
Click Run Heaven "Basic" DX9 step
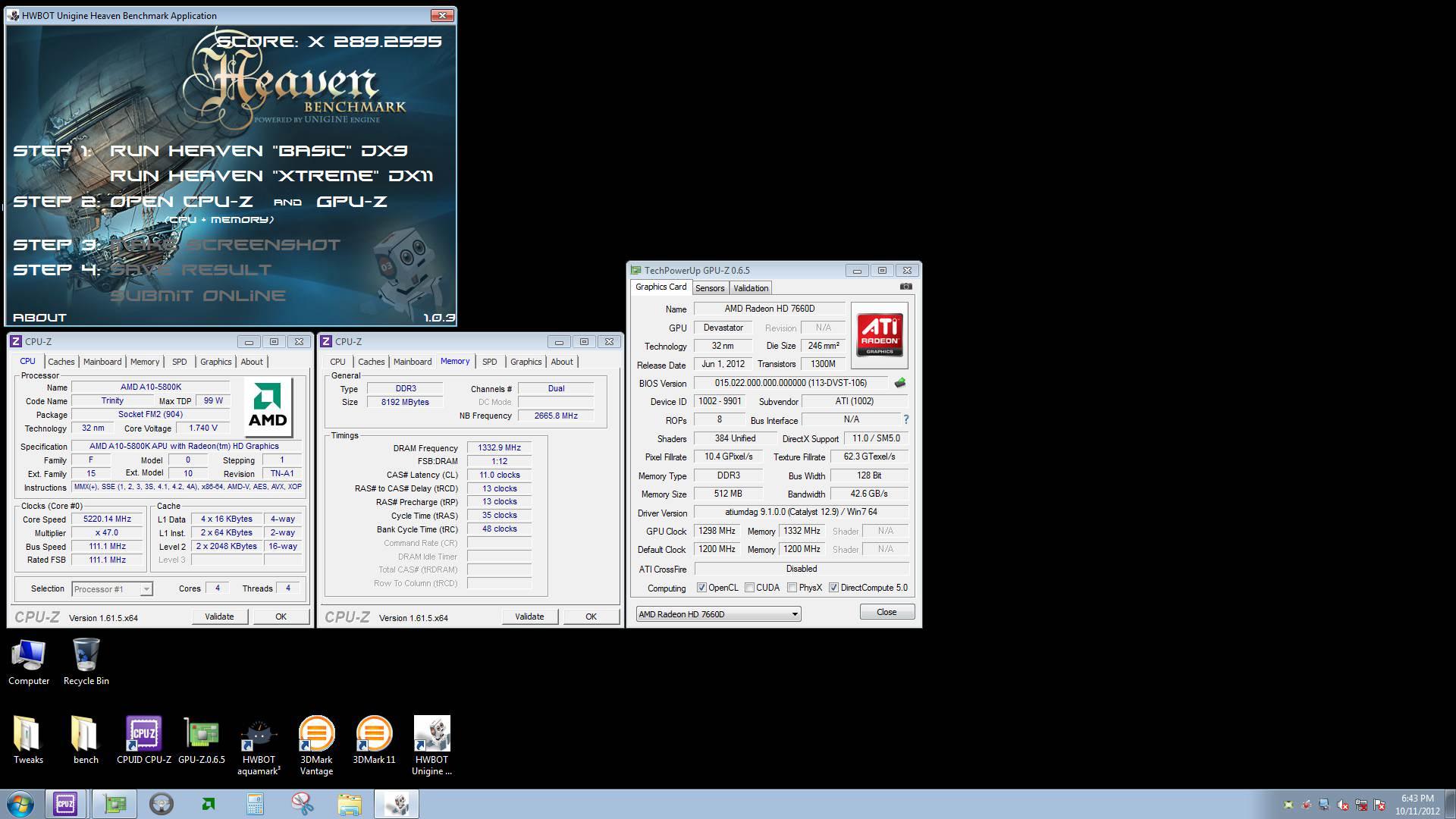point(259,151)
